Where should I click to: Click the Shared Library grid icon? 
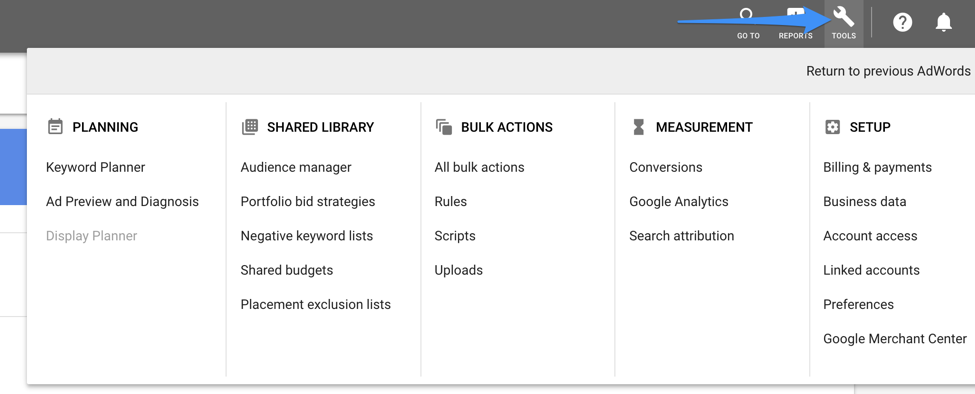(249, 127)
